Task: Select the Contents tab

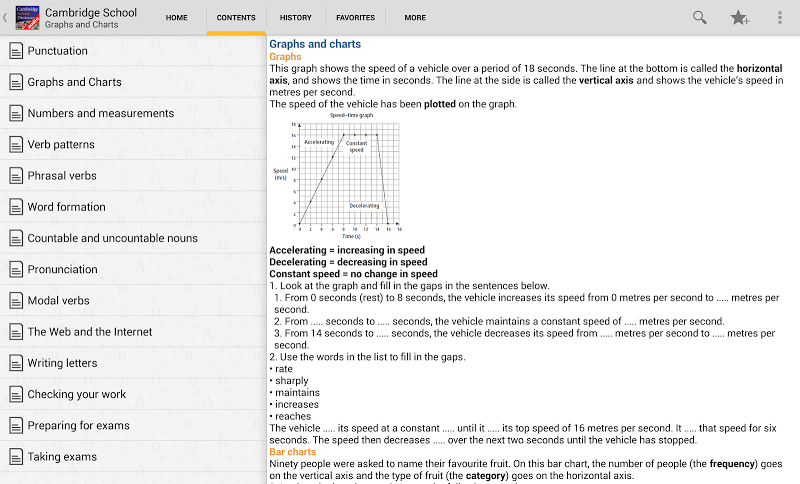Action: point(236,17)
